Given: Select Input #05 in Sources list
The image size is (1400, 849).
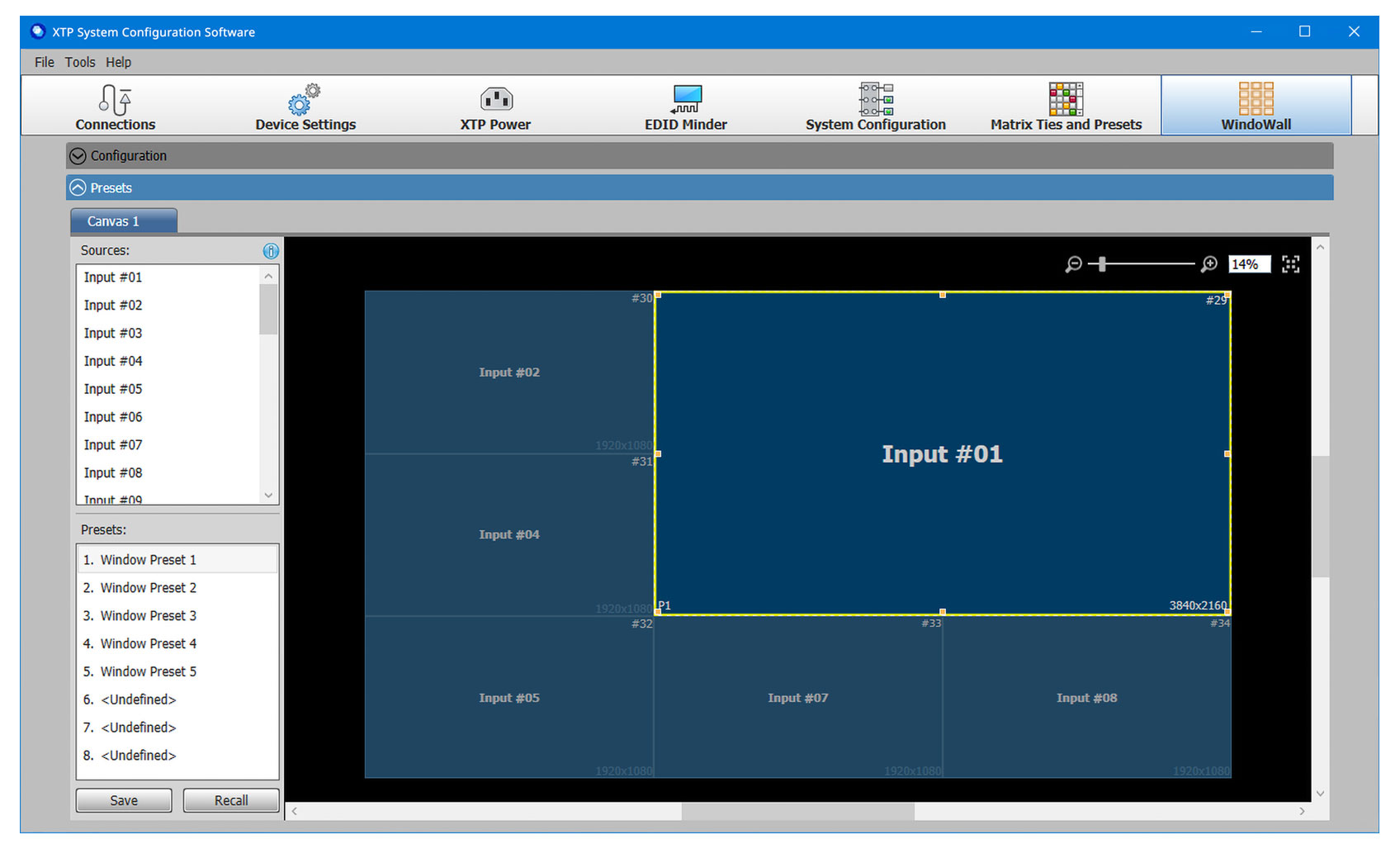Looking at the screenshot, I should pos(168,389).
